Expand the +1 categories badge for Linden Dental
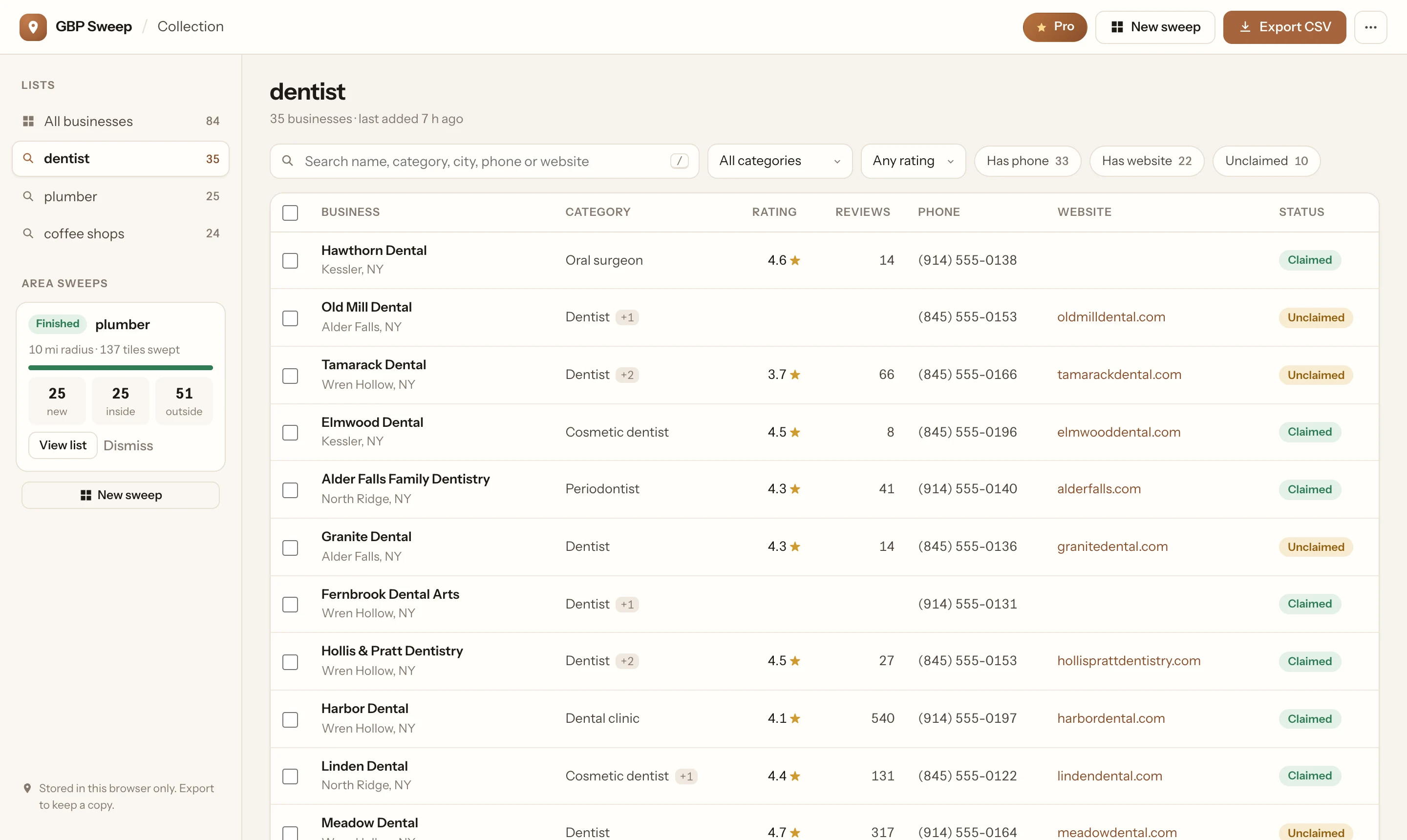This screenshot has width=1407, height=840. 686,776
